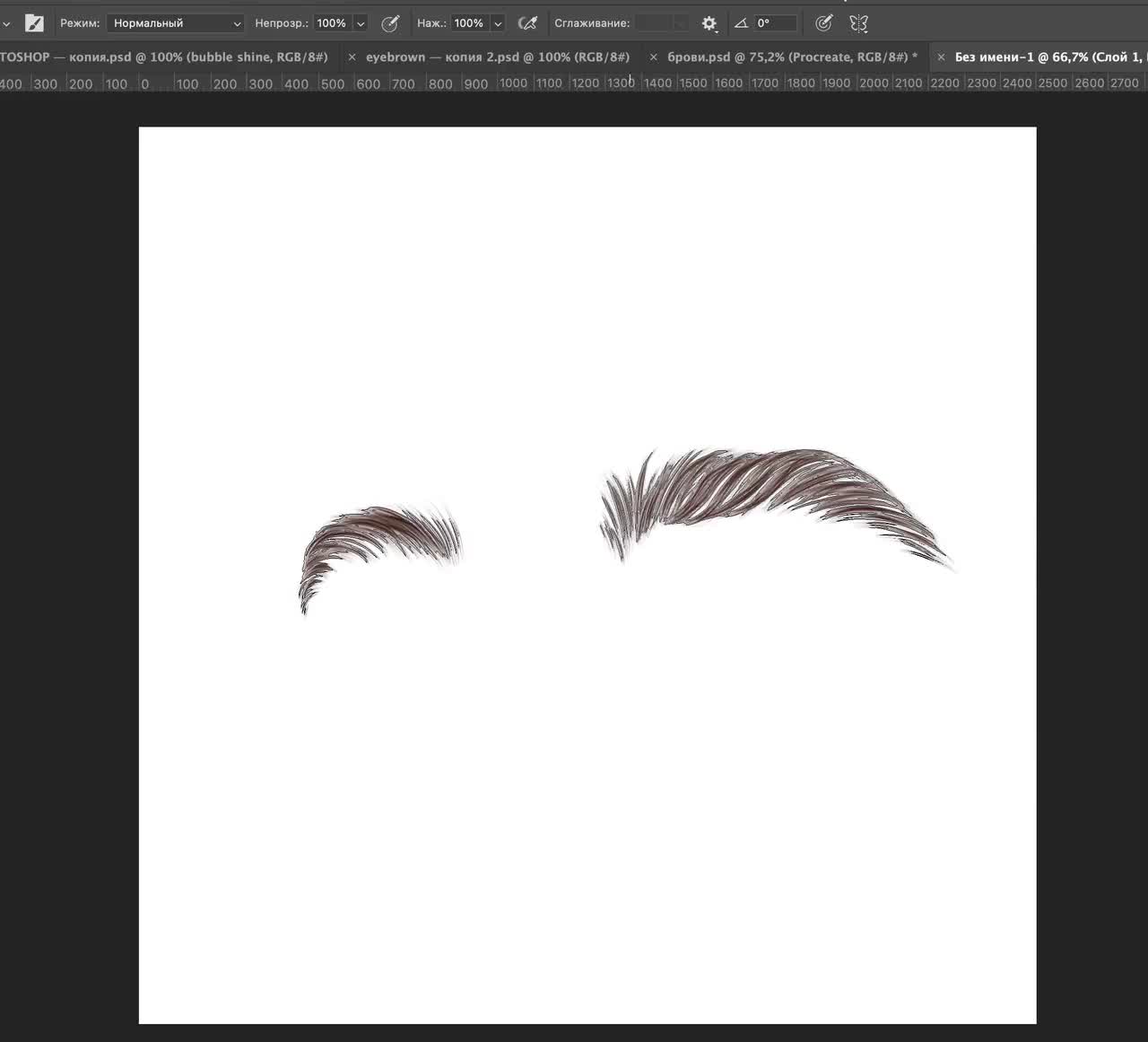Open the Режим blend mode dropdown
Viewport: 1148px width, 1042px height.
[176, 23]
